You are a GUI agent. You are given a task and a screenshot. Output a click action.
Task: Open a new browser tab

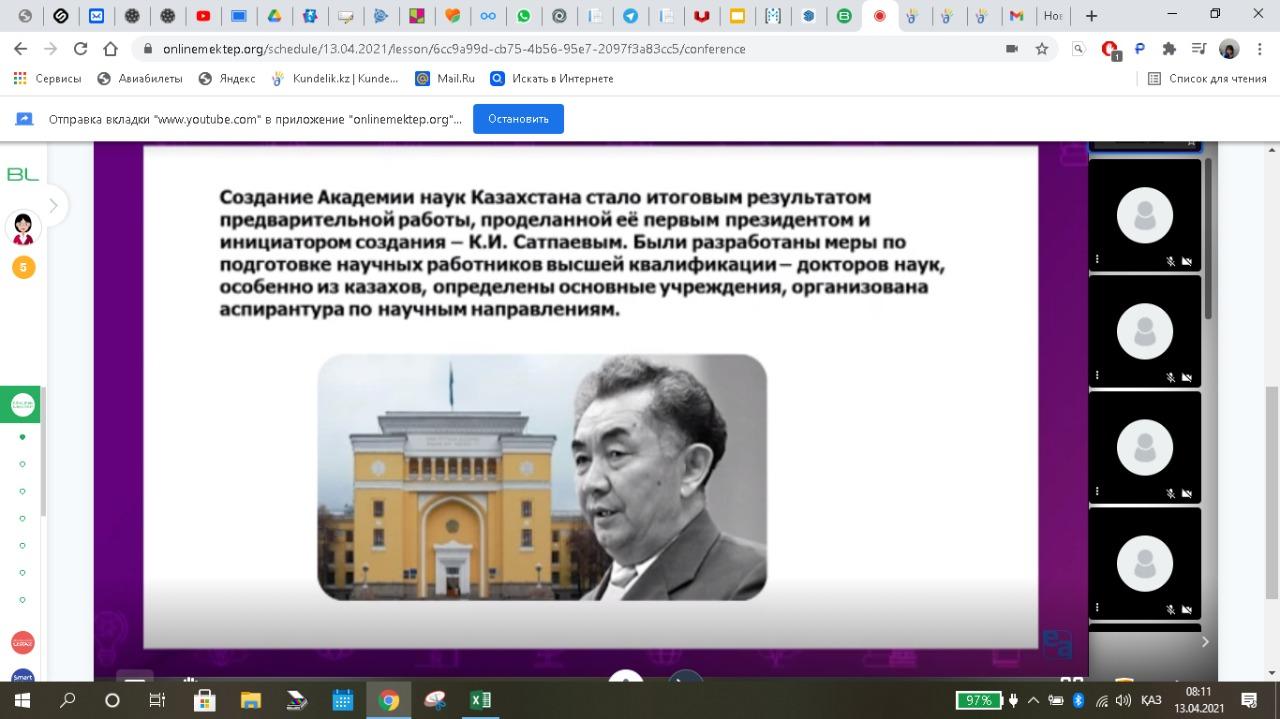(1091, 16)
